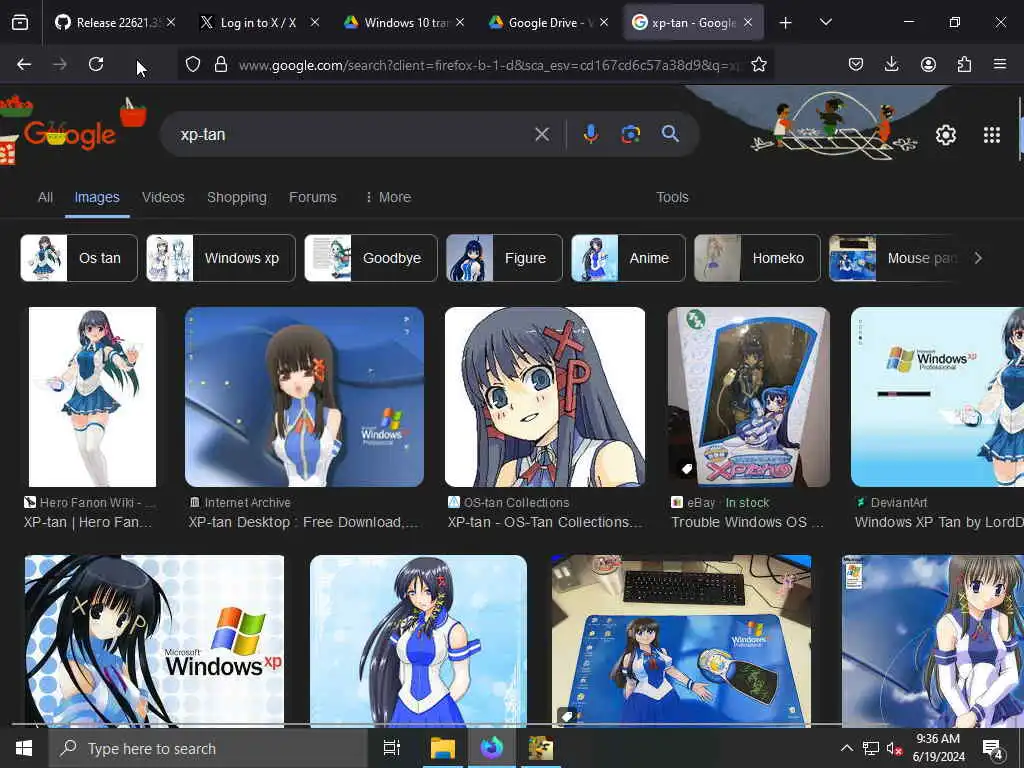Clear the xp-tan search query
1024x768 pixels.
[541, 134]
